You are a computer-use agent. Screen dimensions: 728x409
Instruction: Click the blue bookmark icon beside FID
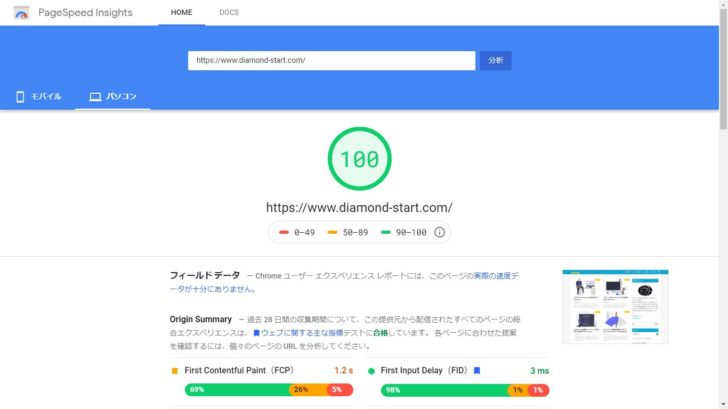(477, 370)
